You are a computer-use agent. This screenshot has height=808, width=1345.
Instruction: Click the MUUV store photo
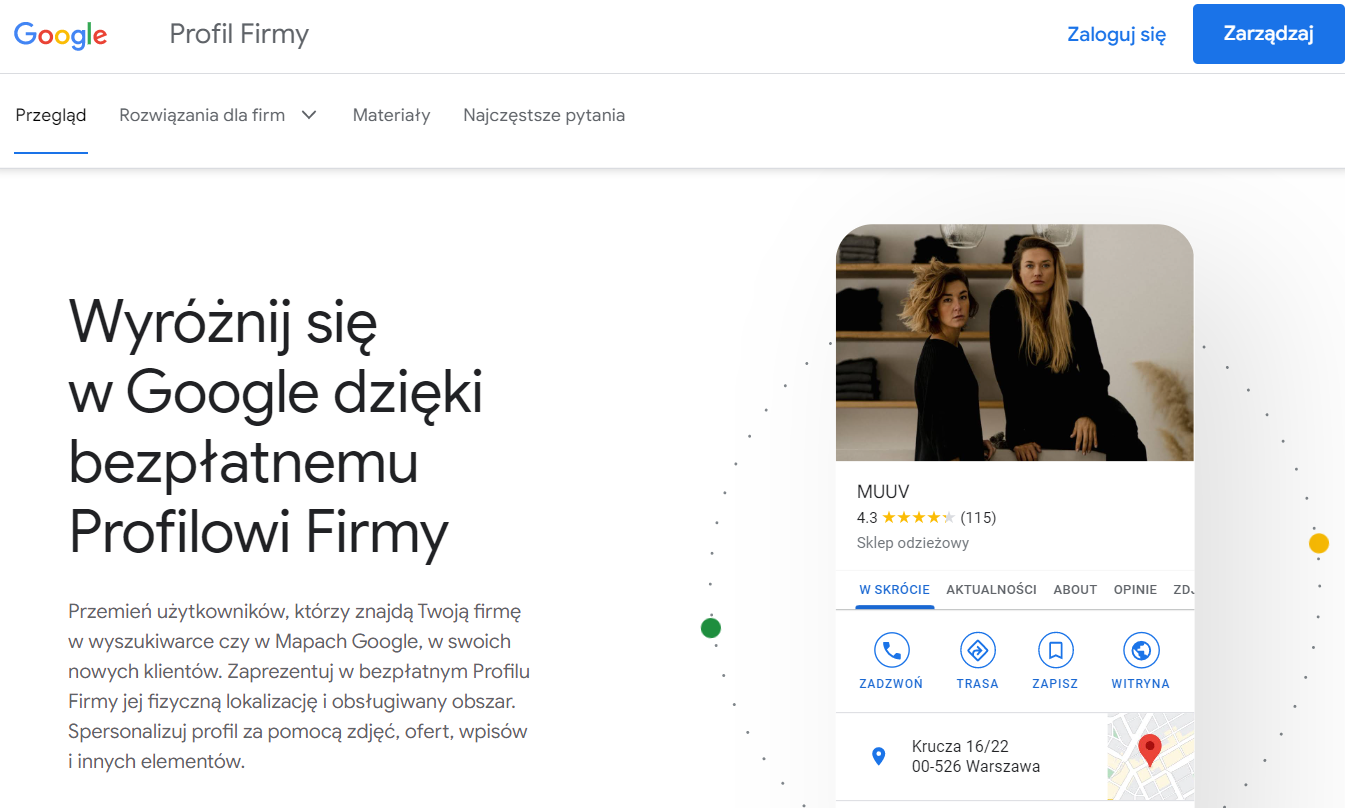(x=1014, y=342)
